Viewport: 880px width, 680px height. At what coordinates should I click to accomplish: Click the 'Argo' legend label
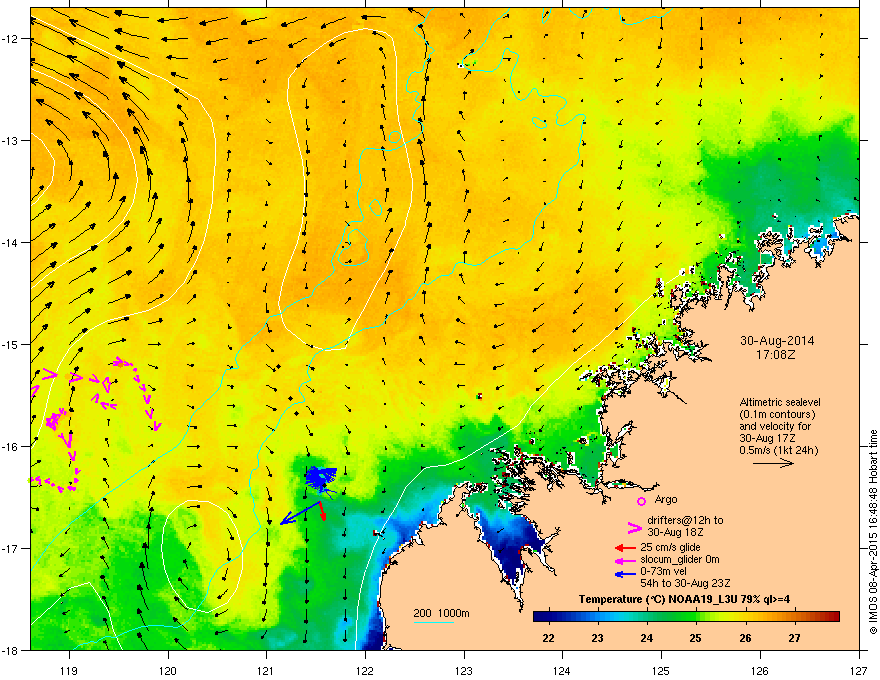click(666, 499)
